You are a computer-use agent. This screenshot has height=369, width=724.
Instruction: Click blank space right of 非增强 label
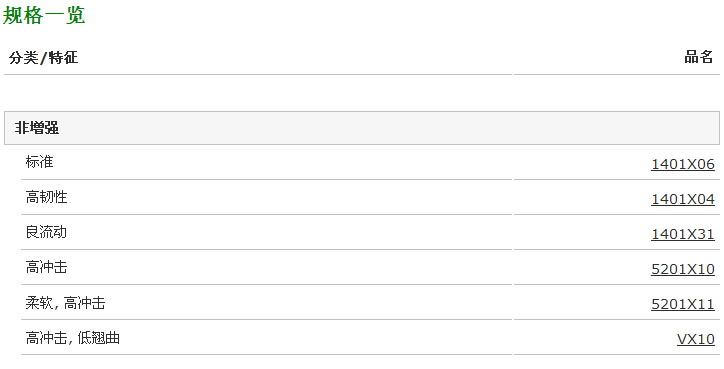(x=388, y=128)
